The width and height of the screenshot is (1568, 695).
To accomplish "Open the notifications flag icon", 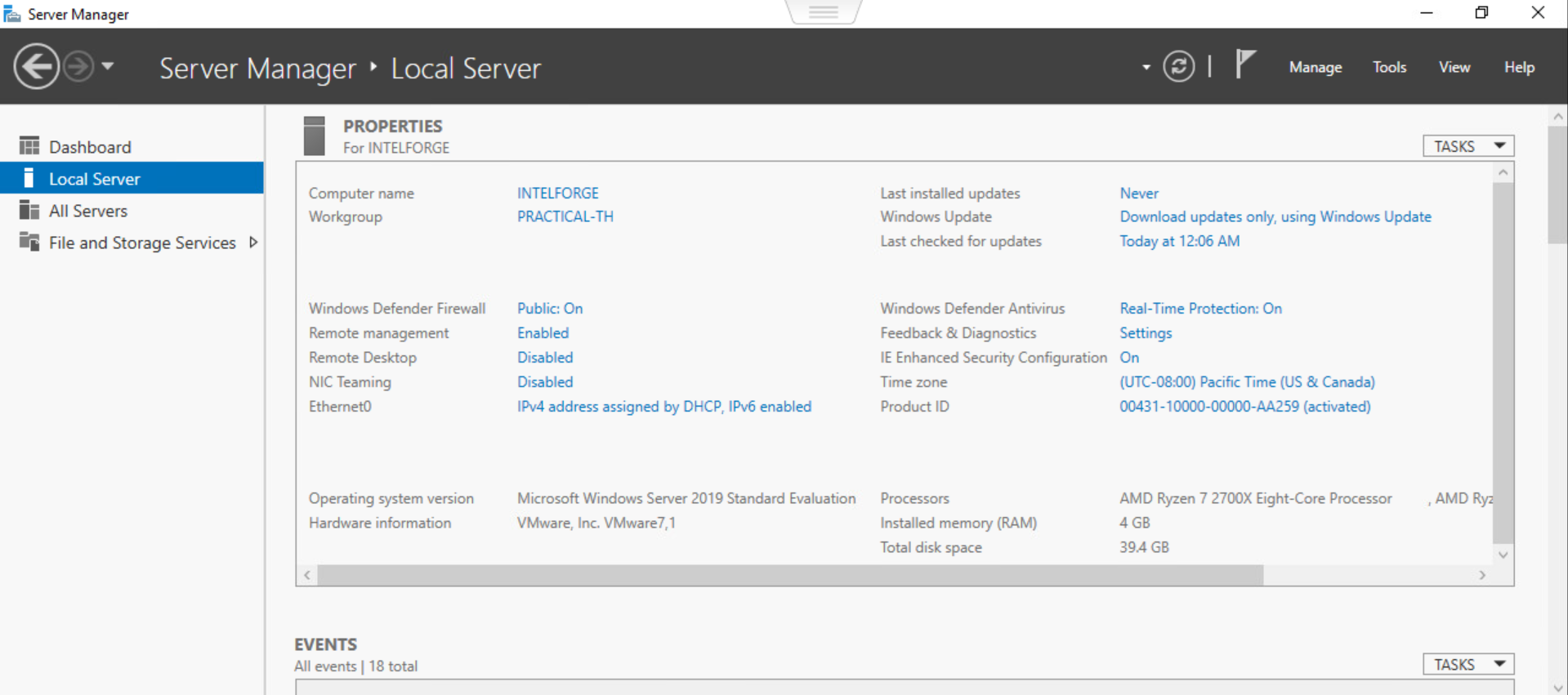I will (1244, 64).
